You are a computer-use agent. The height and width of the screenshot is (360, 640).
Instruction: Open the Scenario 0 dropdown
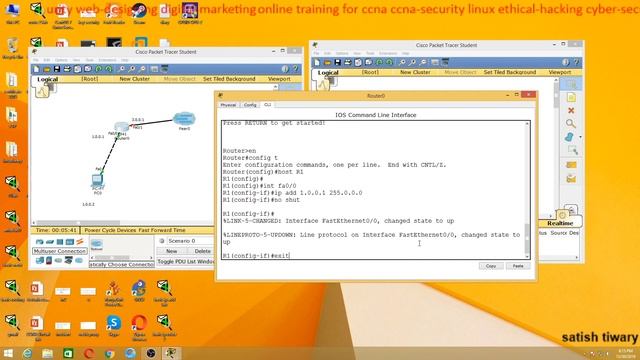click(x=190, y=241)
